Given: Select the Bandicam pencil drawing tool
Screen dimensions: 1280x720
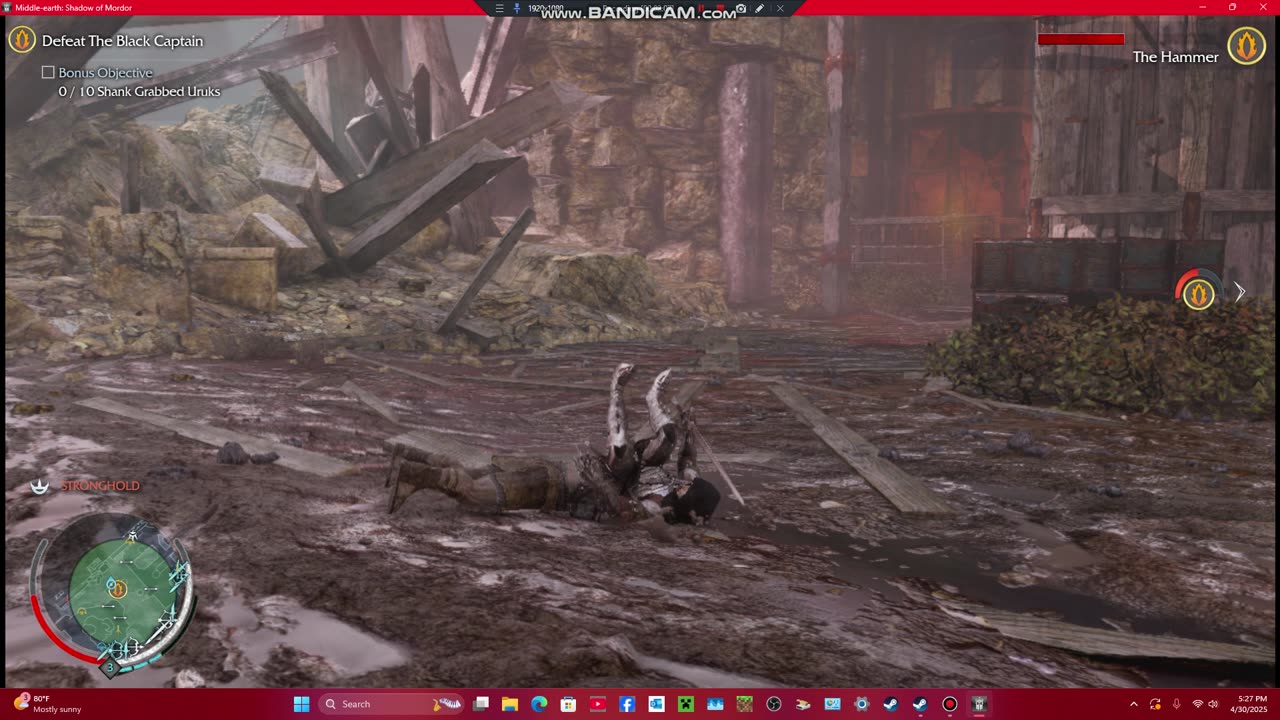Looking at the screenshot, I should (x=760, y=8).
